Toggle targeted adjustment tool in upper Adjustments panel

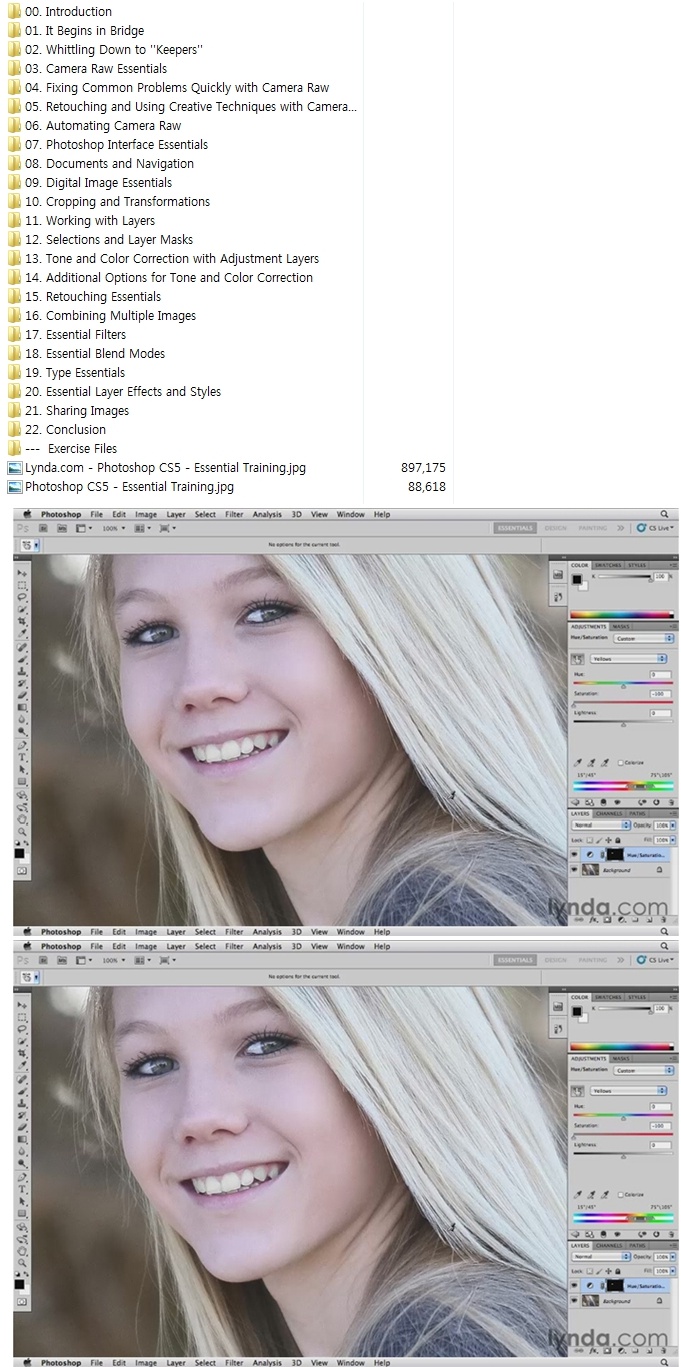(x=577, y=659)
